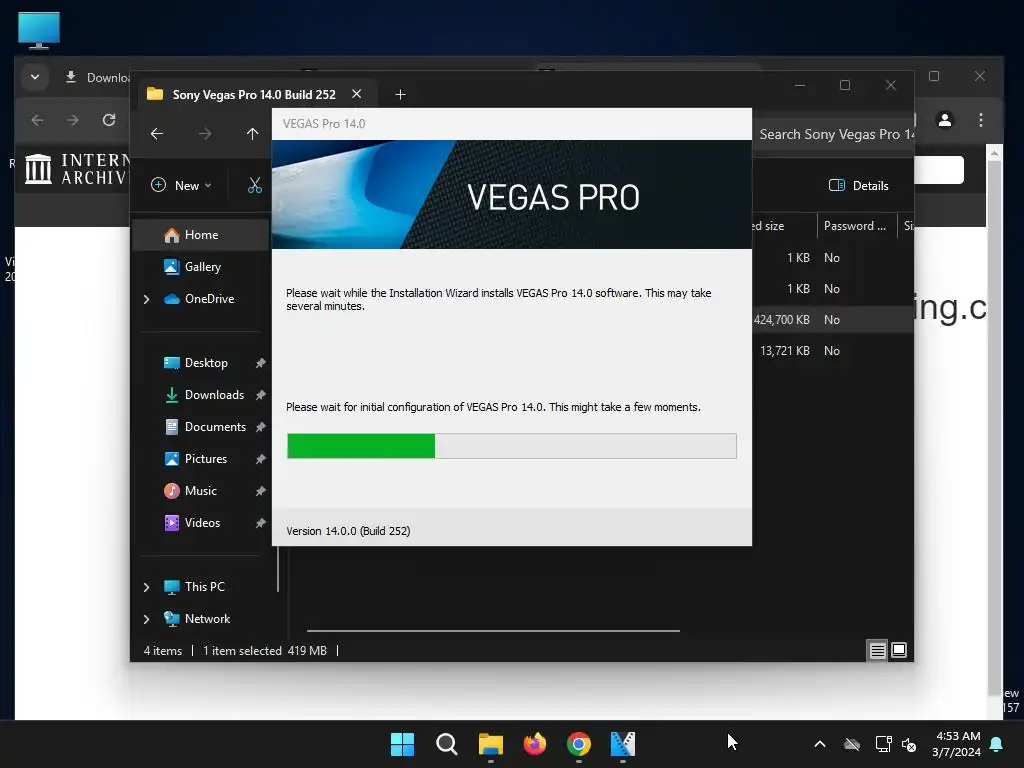The width and height of the screenshot is (1024, 768).
Task: Click the VEGAS Pro installer progress bar
Action: tap(512, 446)
